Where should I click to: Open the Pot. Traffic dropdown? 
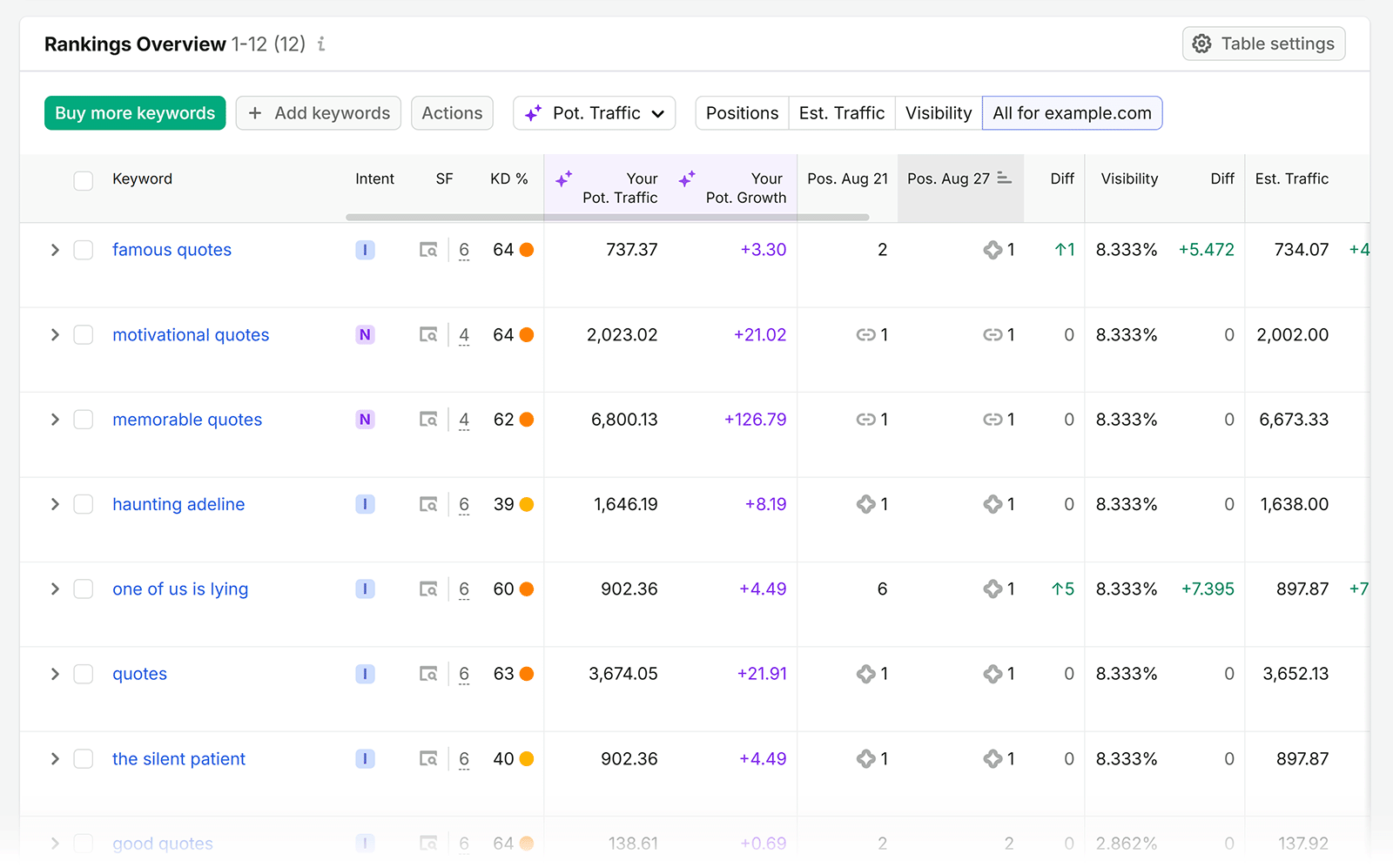tap(595, 113)
